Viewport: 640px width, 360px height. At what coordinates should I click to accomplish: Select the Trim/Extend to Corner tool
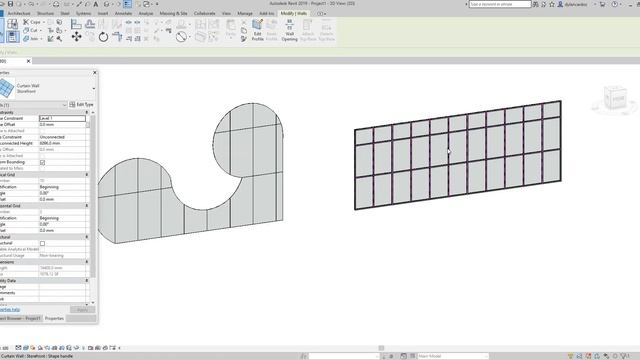(117, 37)
